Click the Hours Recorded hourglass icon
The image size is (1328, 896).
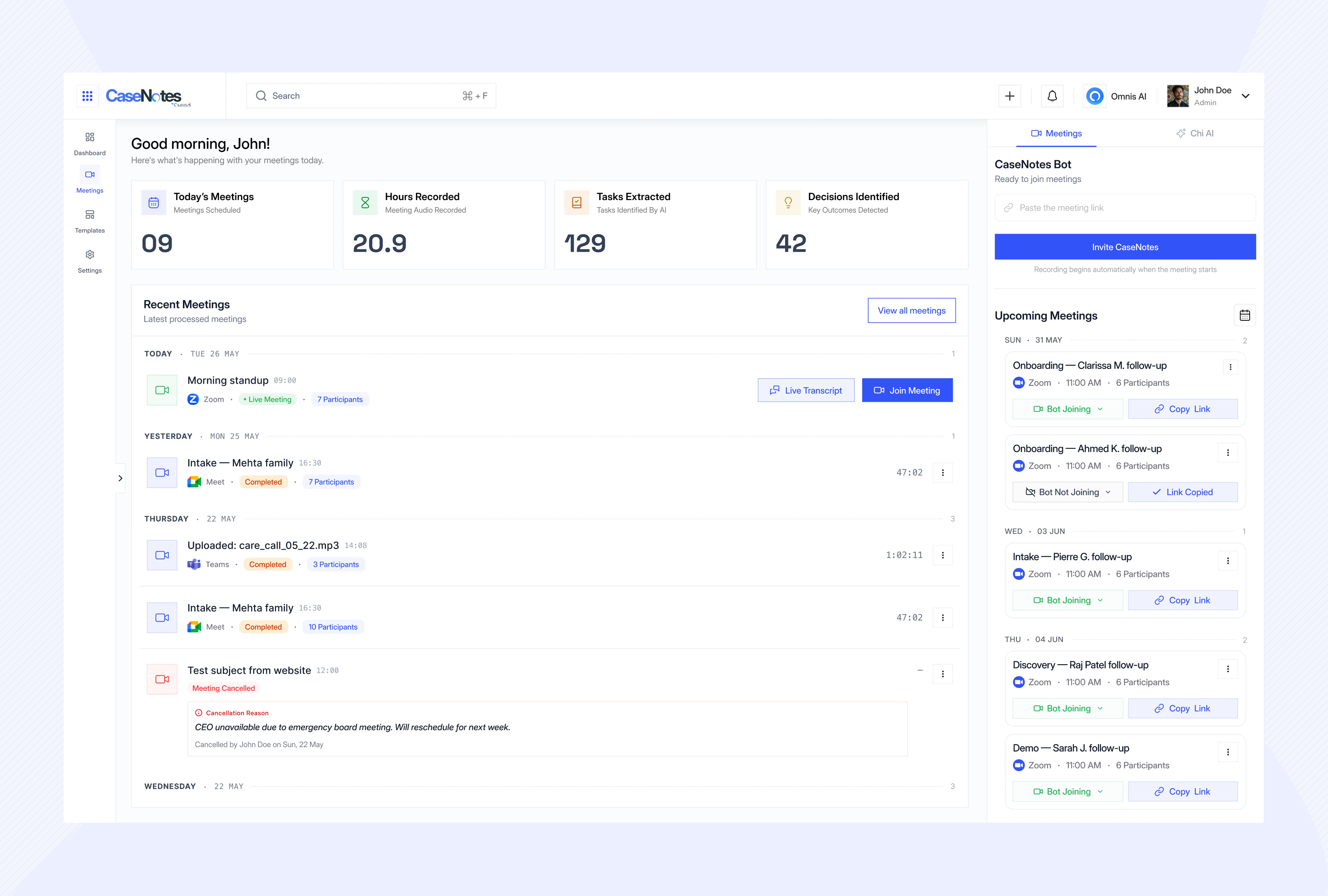click(365, 203)
